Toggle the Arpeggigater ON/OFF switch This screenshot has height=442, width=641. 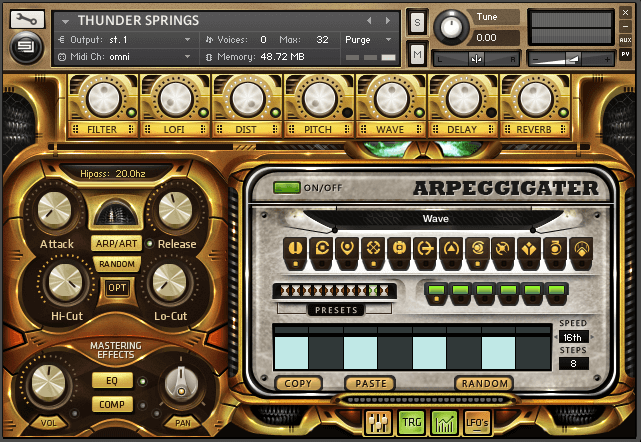(286, 187)
